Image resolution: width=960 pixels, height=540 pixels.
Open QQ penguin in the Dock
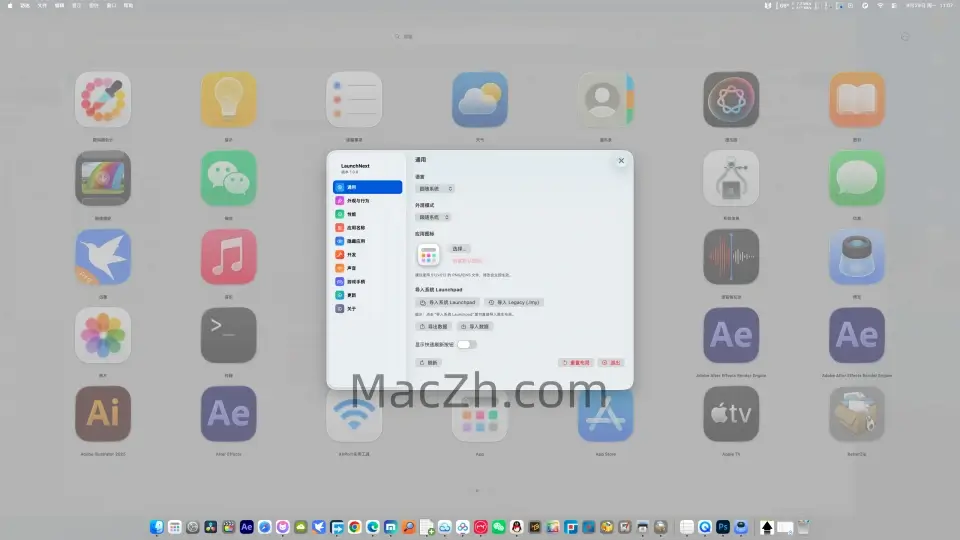516,527
